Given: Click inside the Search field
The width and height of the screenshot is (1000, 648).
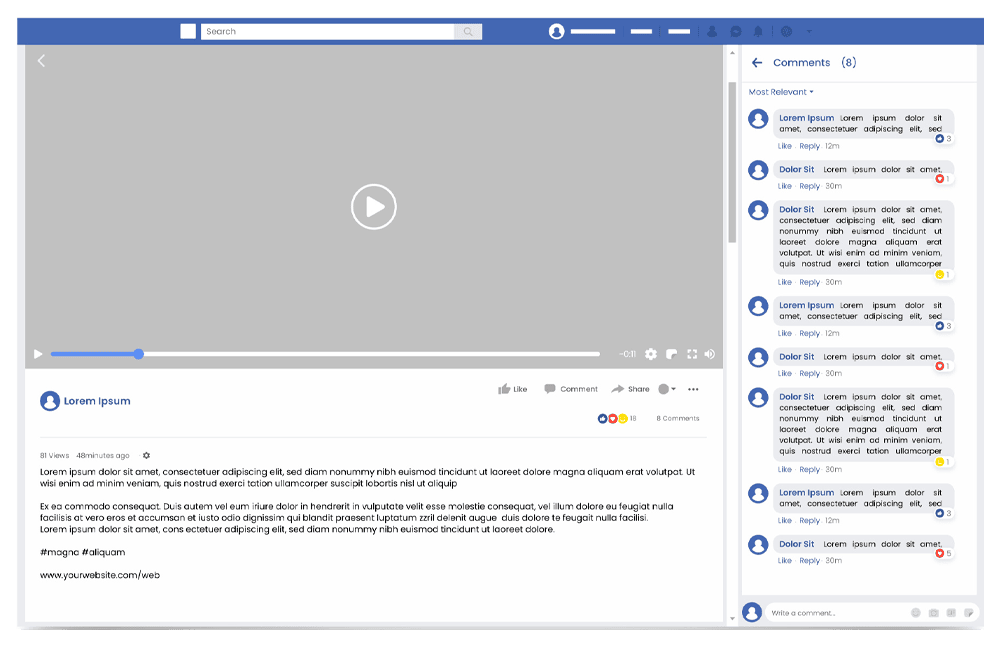Looking at the screenshot, I should (327, 31).
